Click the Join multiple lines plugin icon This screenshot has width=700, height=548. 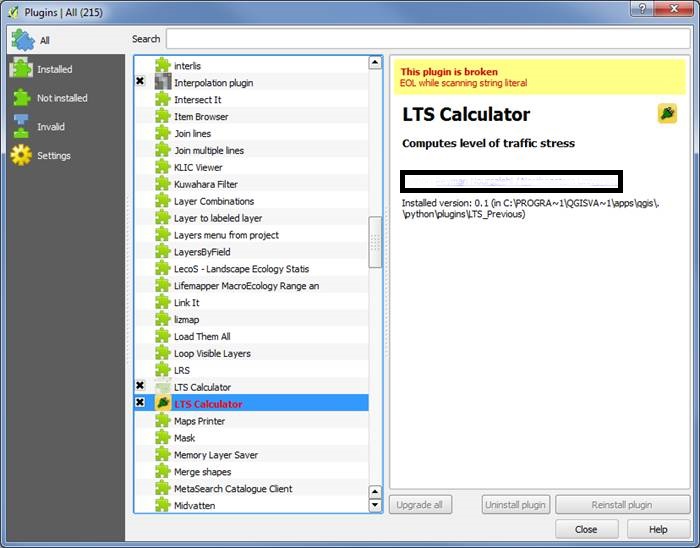pos(162,150)
